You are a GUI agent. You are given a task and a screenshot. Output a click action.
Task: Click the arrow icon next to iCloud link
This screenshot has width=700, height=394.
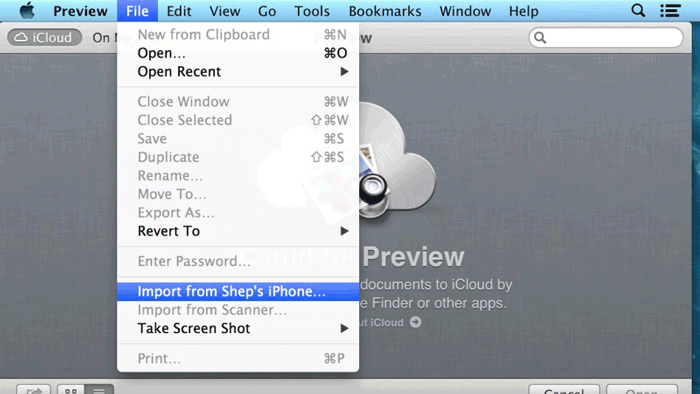[x=415, y=322]
